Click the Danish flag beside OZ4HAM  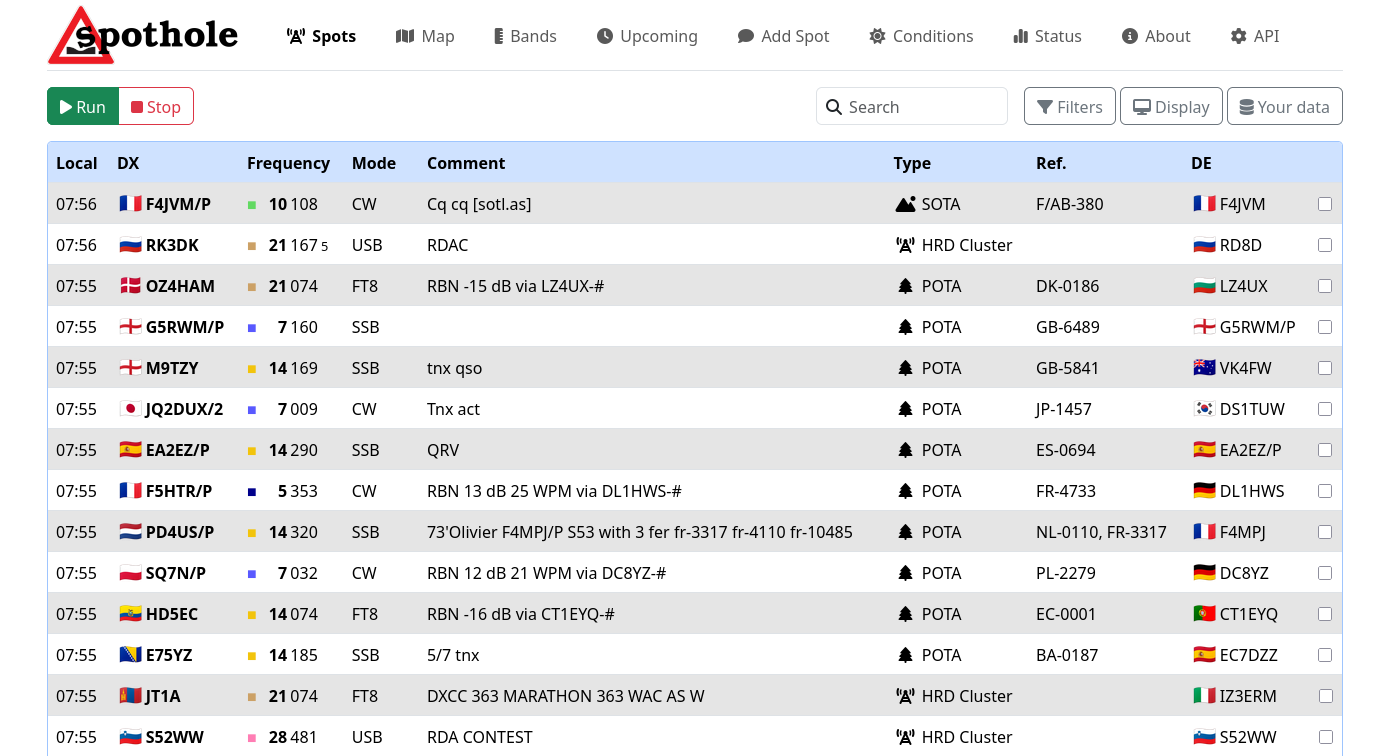130,286
